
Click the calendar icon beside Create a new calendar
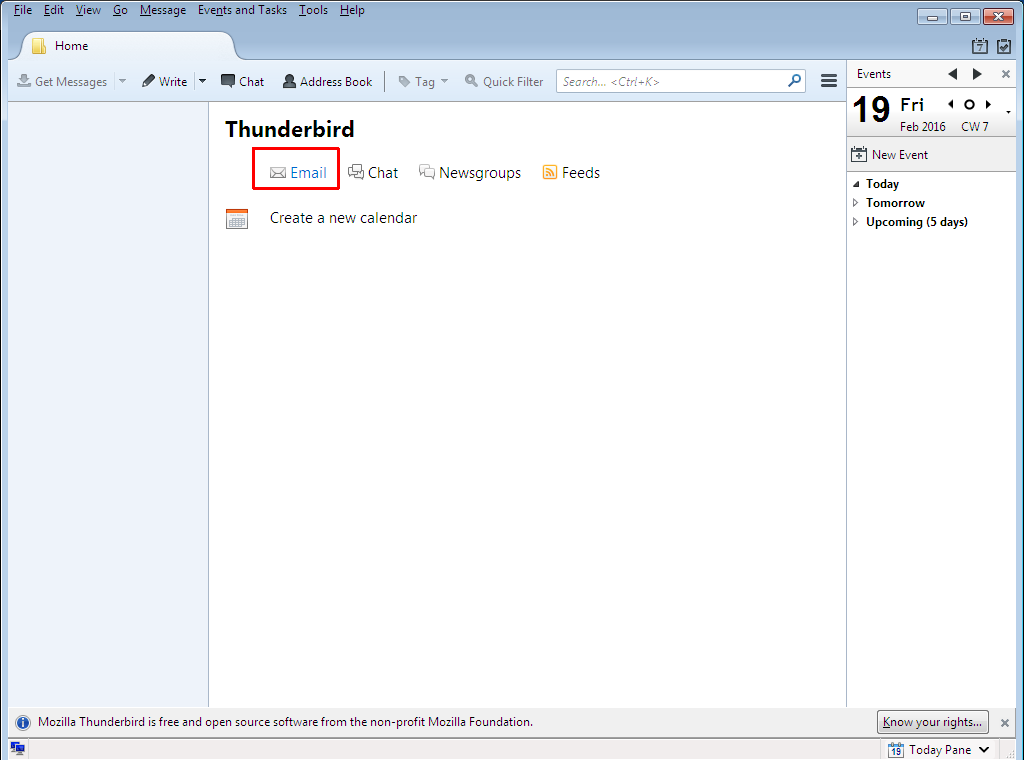pos(237,219)
